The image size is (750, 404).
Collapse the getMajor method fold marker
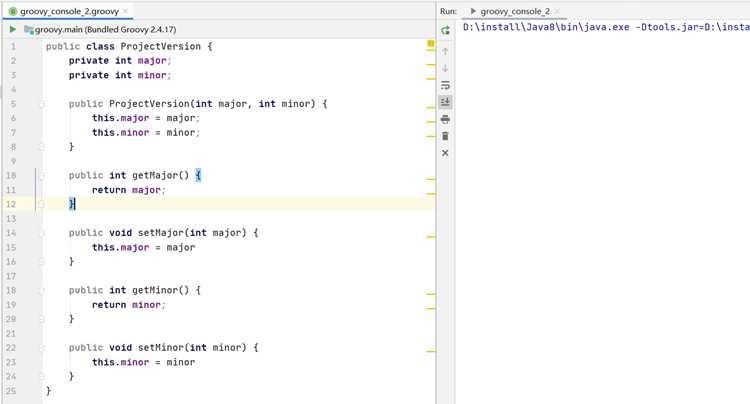[42, 175]
